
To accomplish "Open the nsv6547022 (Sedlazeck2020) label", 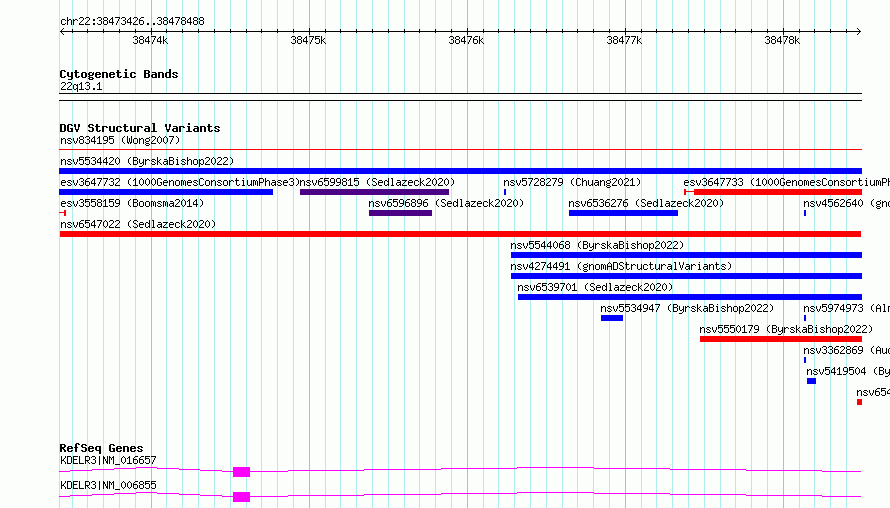I will click(138, 224).
